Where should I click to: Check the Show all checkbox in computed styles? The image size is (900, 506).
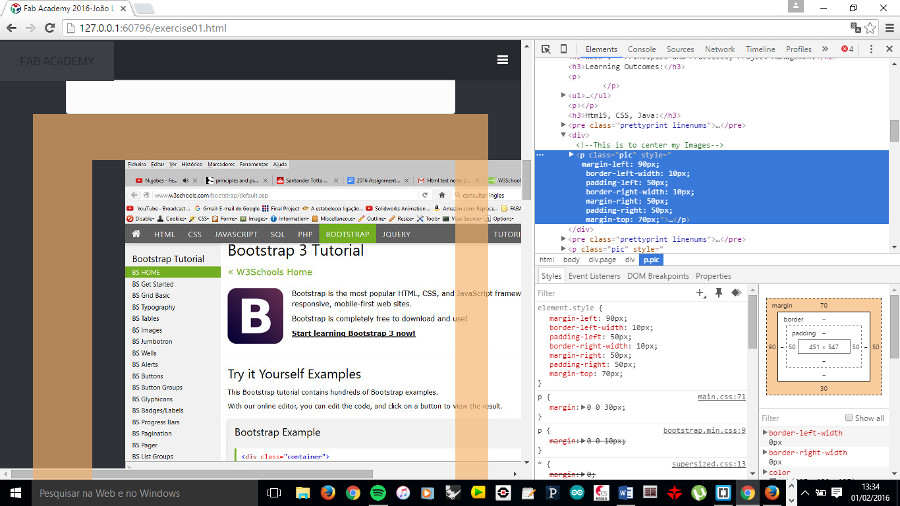848,418
